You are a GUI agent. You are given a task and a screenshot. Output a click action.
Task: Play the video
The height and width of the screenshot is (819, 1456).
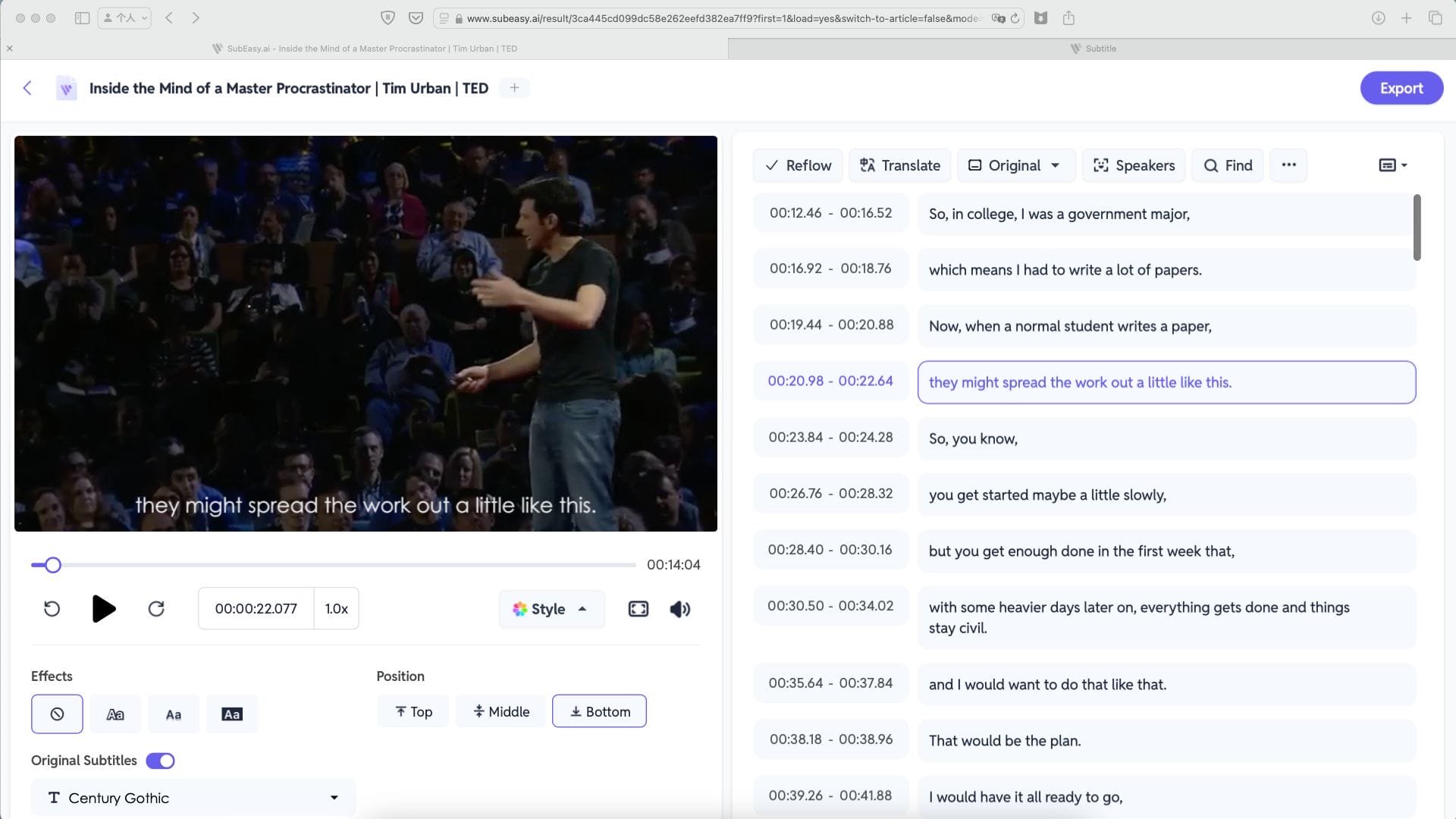click(x=103, y=609)
